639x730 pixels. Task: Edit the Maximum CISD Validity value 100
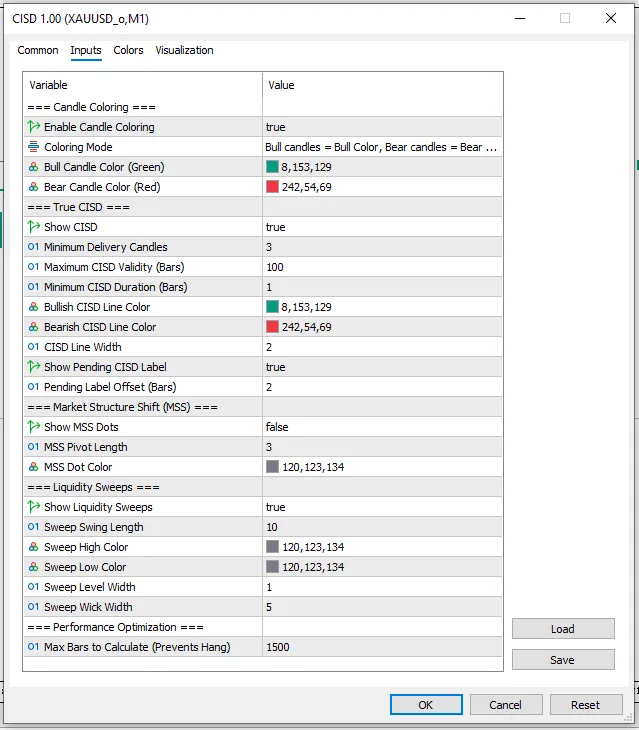click(x=382, y=267)
